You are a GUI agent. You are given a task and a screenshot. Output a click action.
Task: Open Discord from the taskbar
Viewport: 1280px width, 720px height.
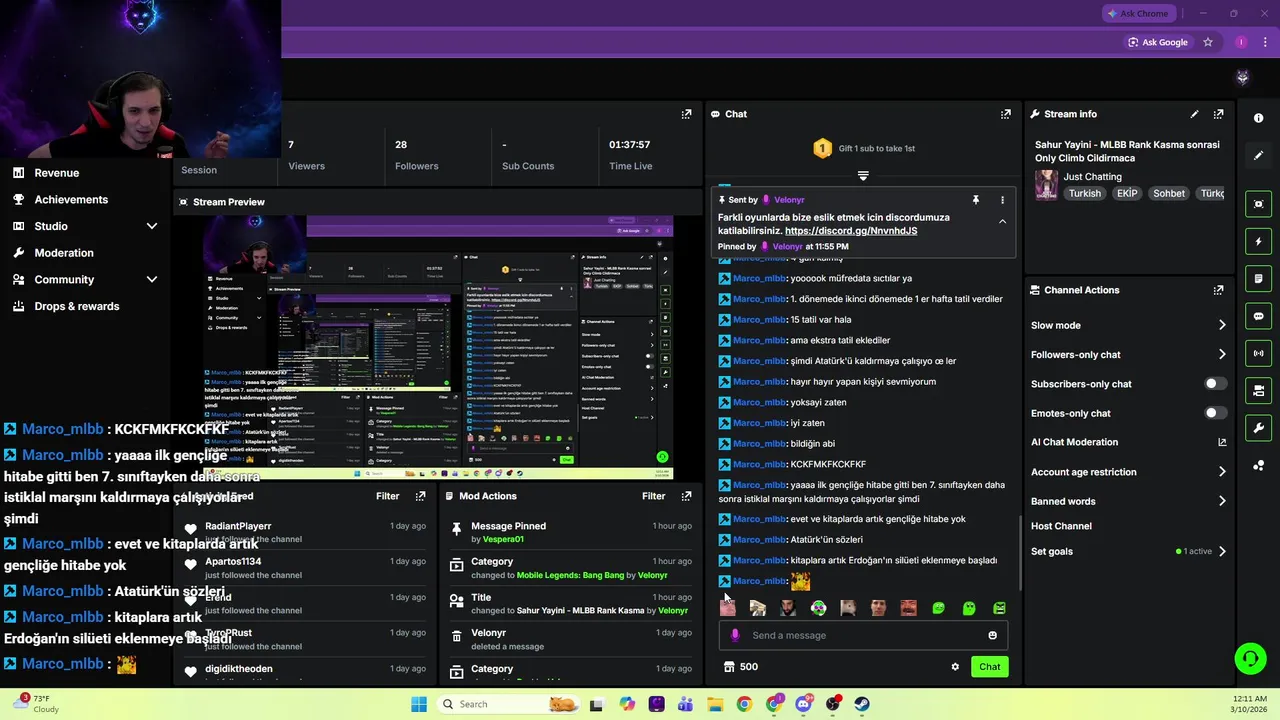coord(803,704)
